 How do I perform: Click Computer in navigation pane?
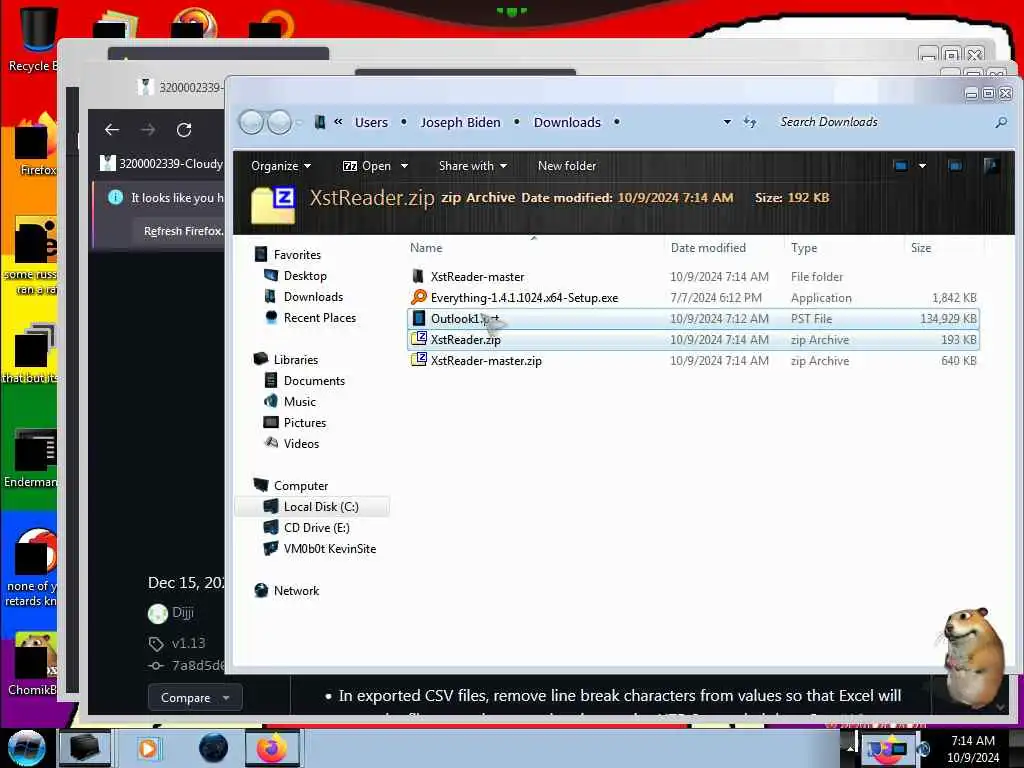coord(301,486)
